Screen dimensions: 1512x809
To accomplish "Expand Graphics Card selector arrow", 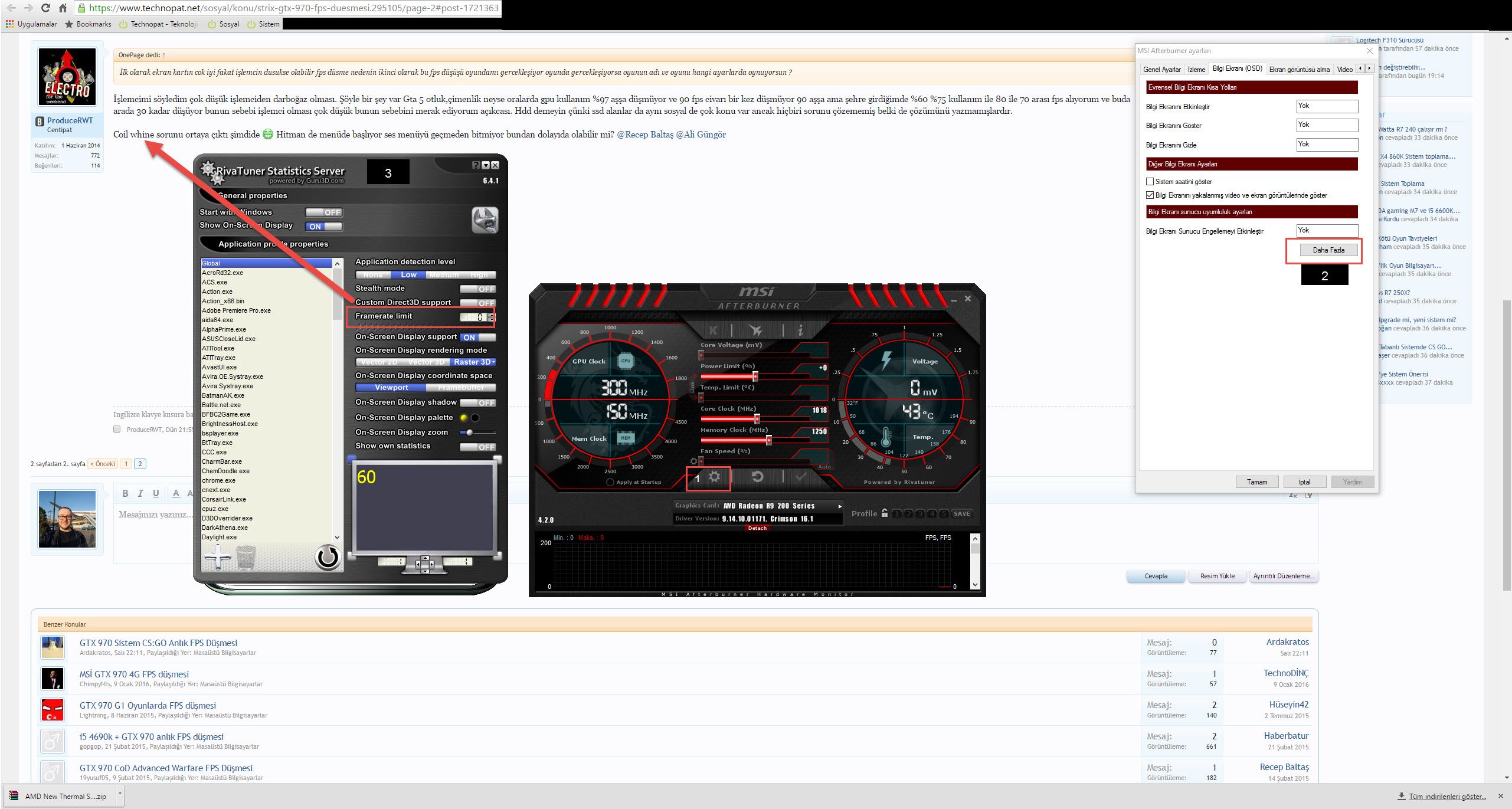I will pos(839,506).
